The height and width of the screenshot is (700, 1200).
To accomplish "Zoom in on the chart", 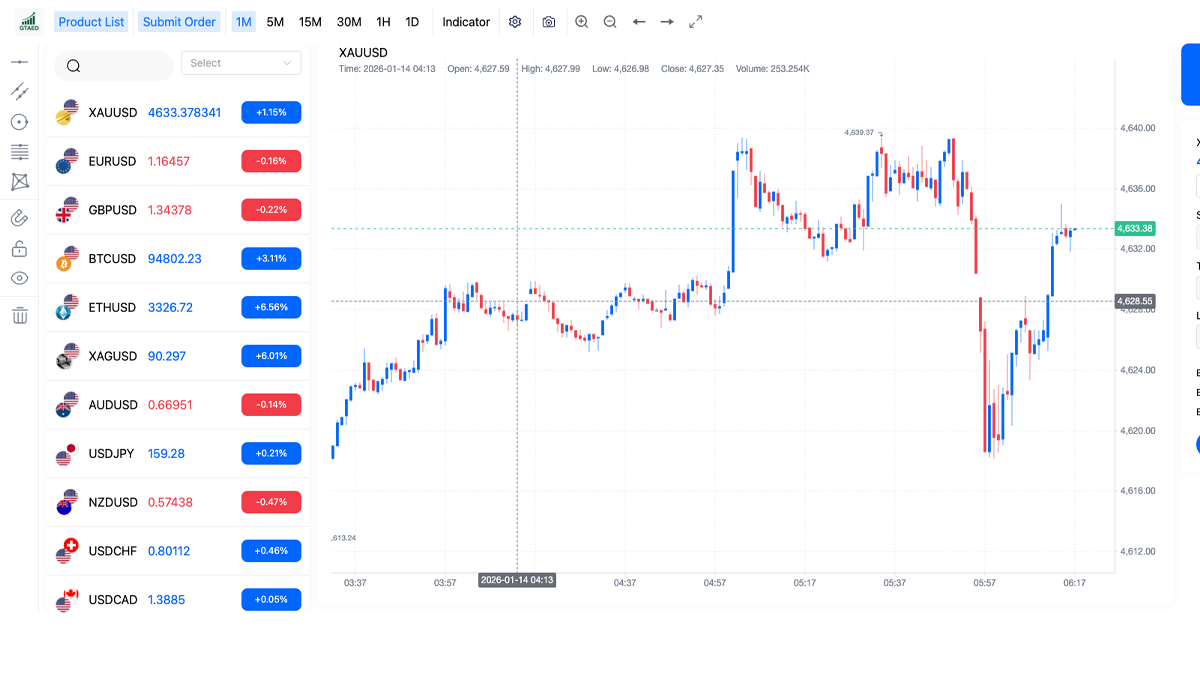I will click(581, 22).
